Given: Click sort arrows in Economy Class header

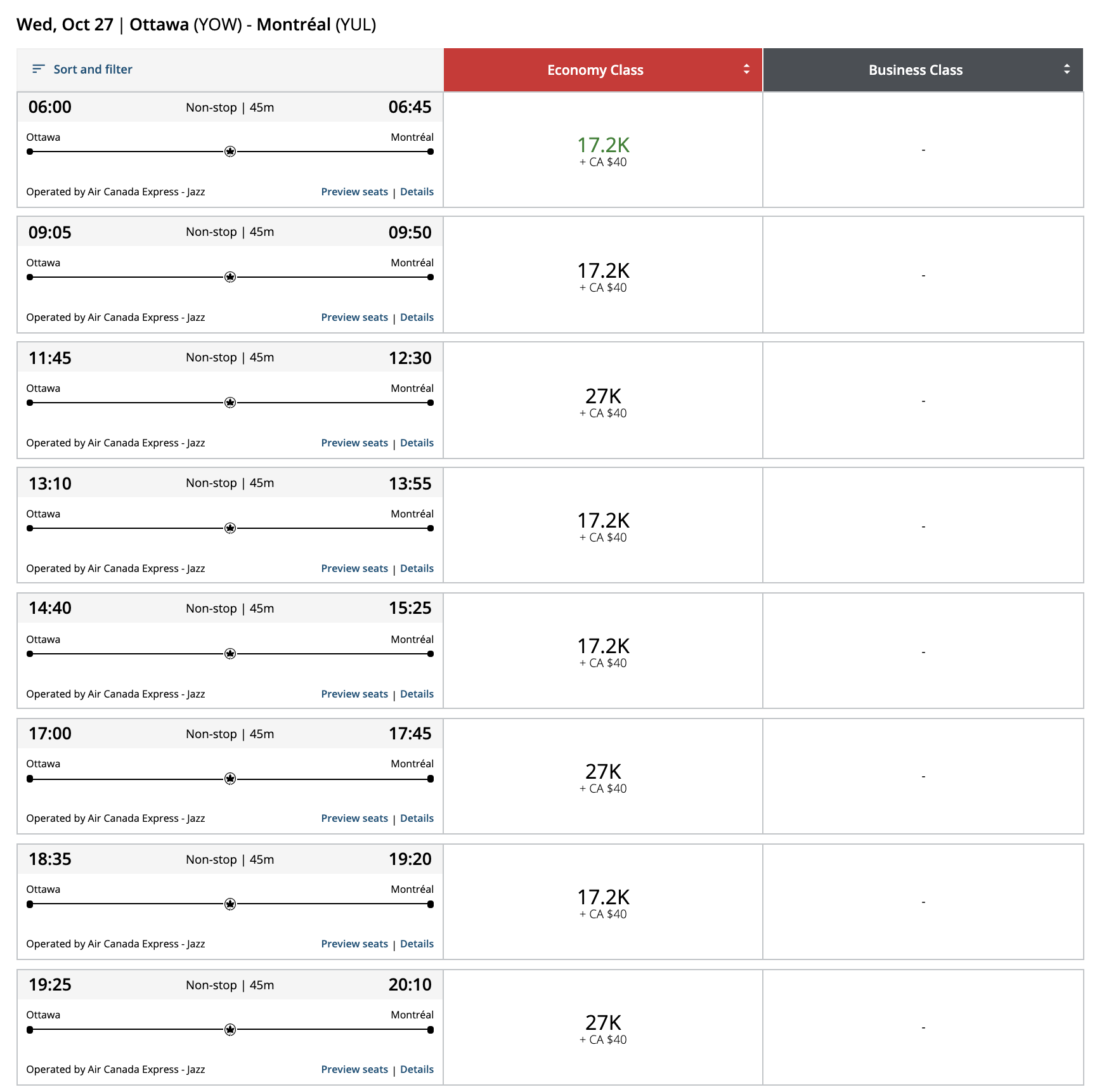Looking at the screenshot, I should [x=746, y=70].
